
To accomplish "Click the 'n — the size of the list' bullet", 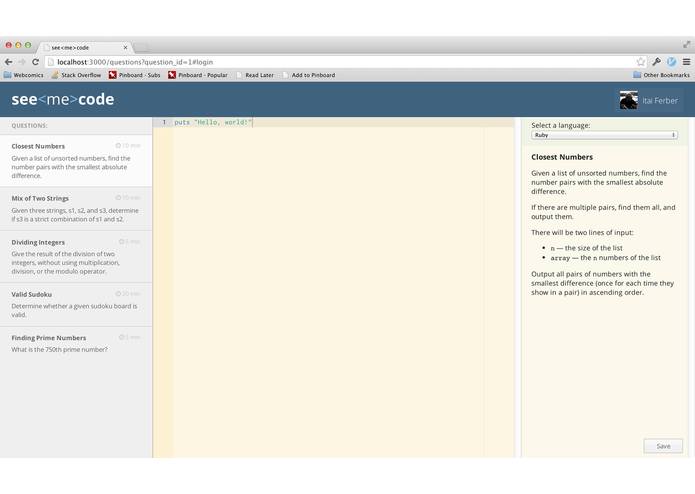I will [x=586, y=248].
